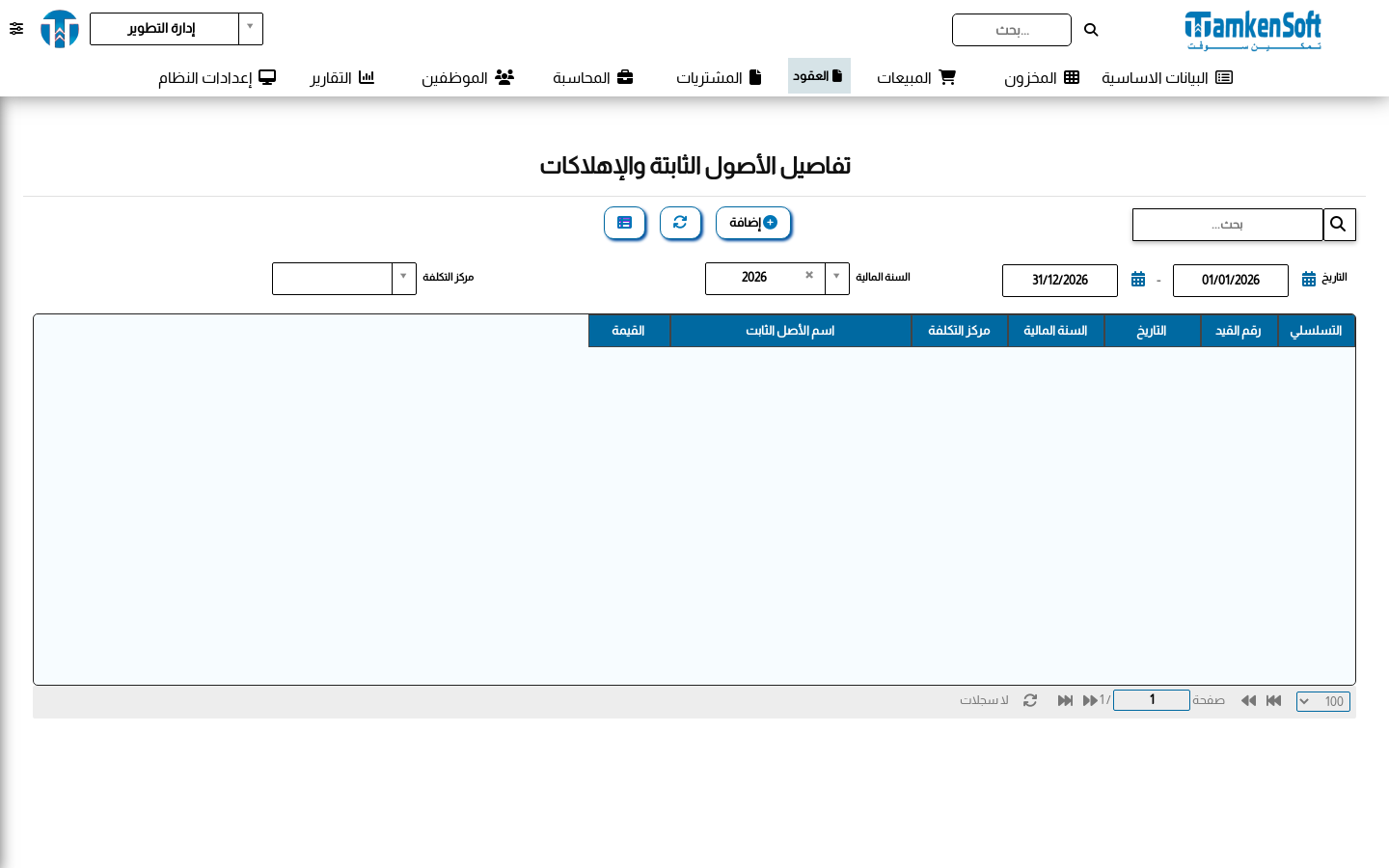The width and height of the screenshot is (1389, 868).
Task: Open the إدارة التطوير dropdown
Action: coord(177,29)
